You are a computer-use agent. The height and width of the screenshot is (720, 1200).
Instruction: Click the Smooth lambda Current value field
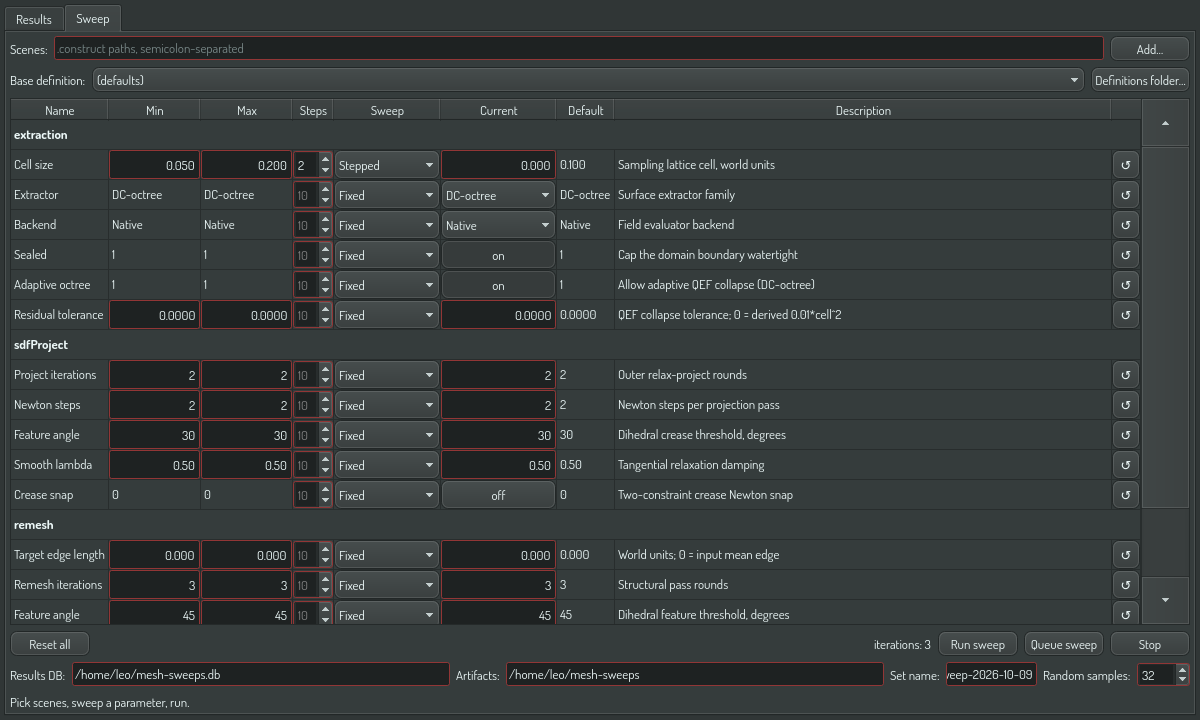(x=498, y=465)
